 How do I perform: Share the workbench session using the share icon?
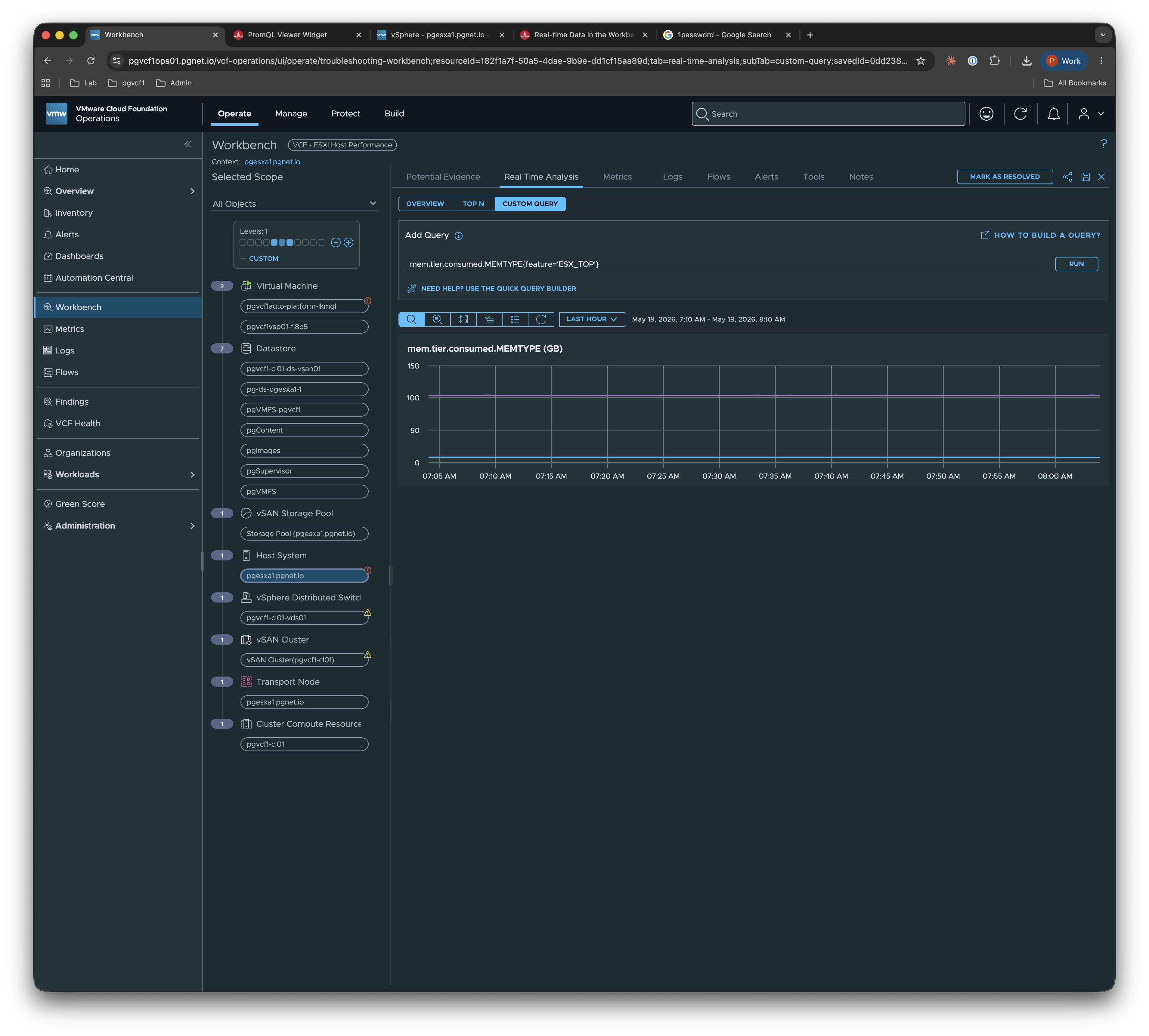tap(1067, 177)
